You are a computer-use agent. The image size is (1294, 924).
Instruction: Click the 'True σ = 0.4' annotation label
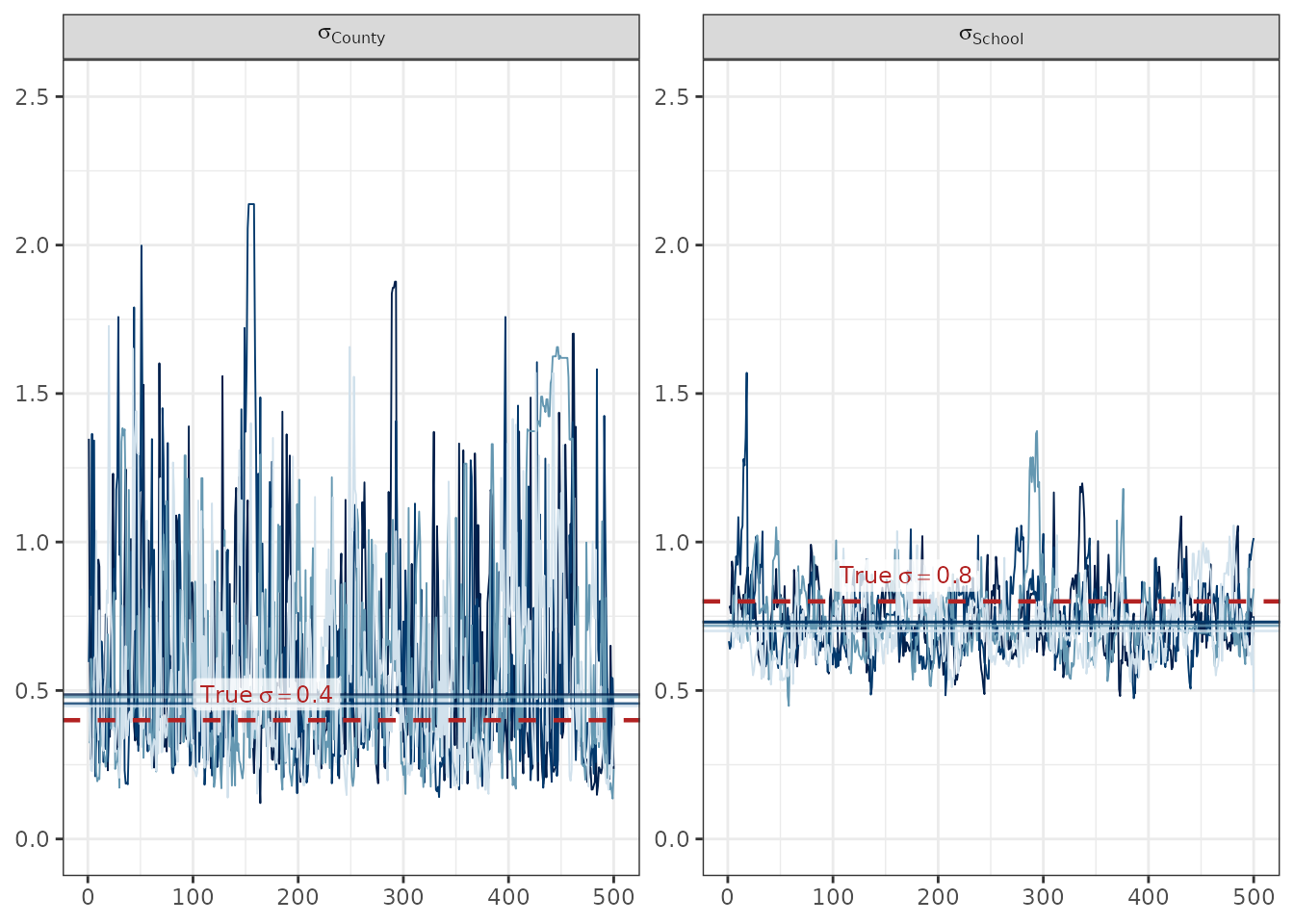[267, 694]
